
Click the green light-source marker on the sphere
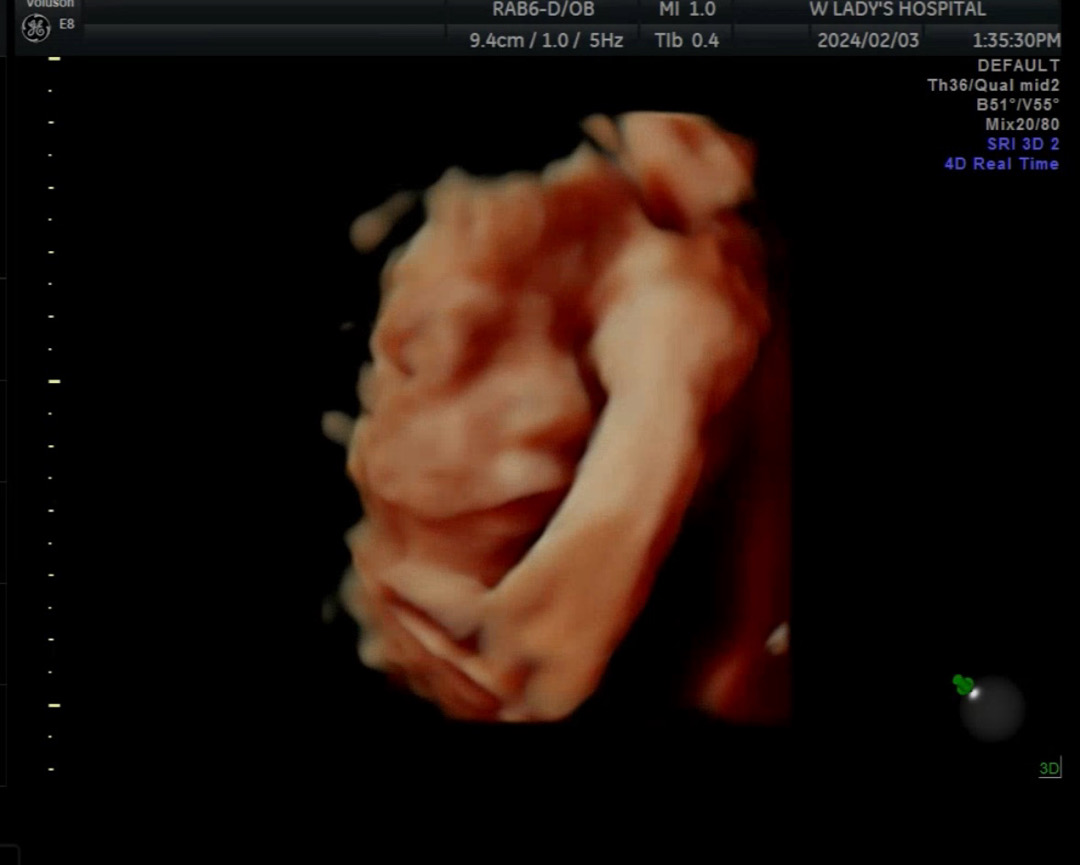[963, 685]
